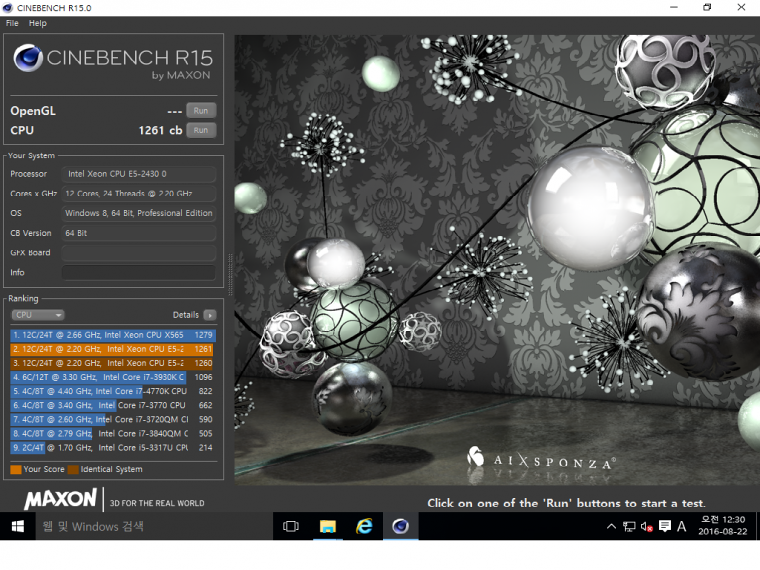Open the clock and date
The height and width of the screenshot is (570, 760).
click(x=723, y=526)
